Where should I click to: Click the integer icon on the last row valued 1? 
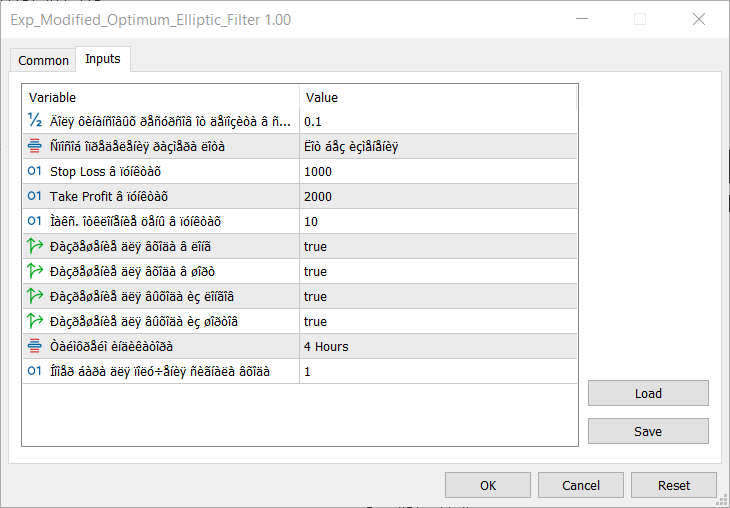(34, 371)
